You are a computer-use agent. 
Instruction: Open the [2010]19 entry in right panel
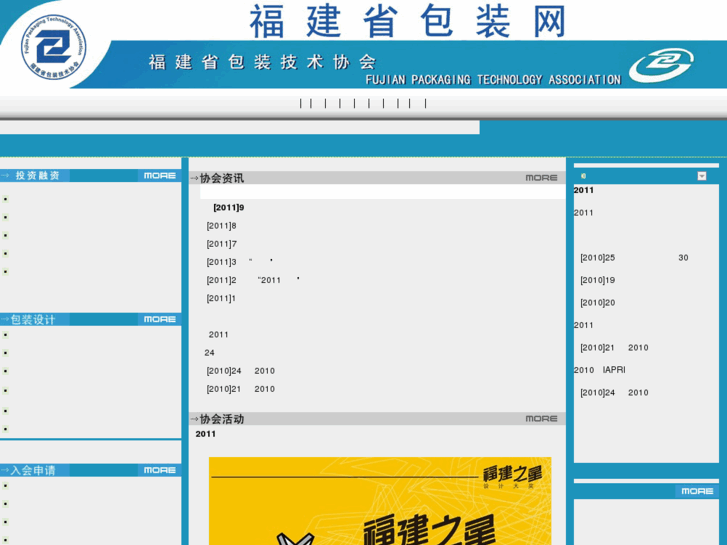pos(597,280)
